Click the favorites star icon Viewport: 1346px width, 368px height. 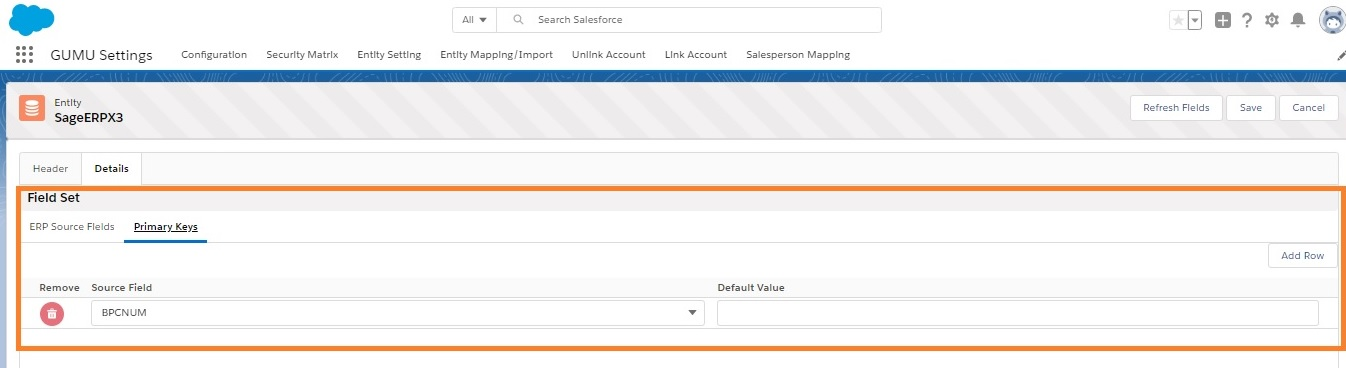(1178, 20)
